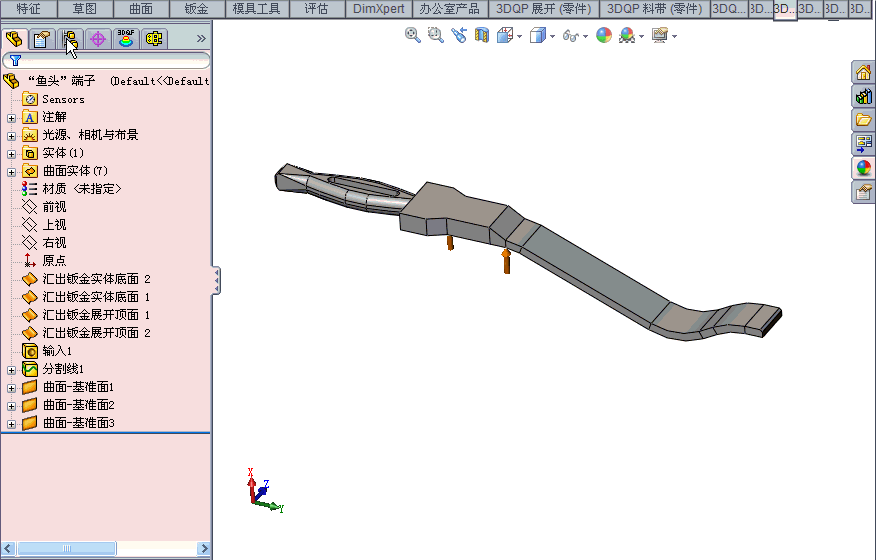This screenshot has height=560, width=876.
Task: Expand the 注解 tree node
Action: (x=11, y=118)
